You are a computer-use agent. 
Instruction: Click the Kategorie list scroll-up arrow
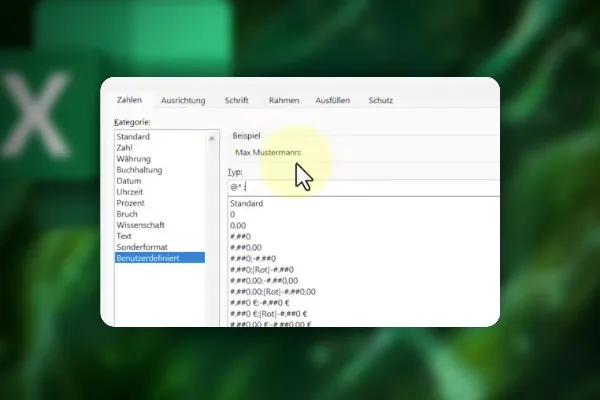pos(212,138)
